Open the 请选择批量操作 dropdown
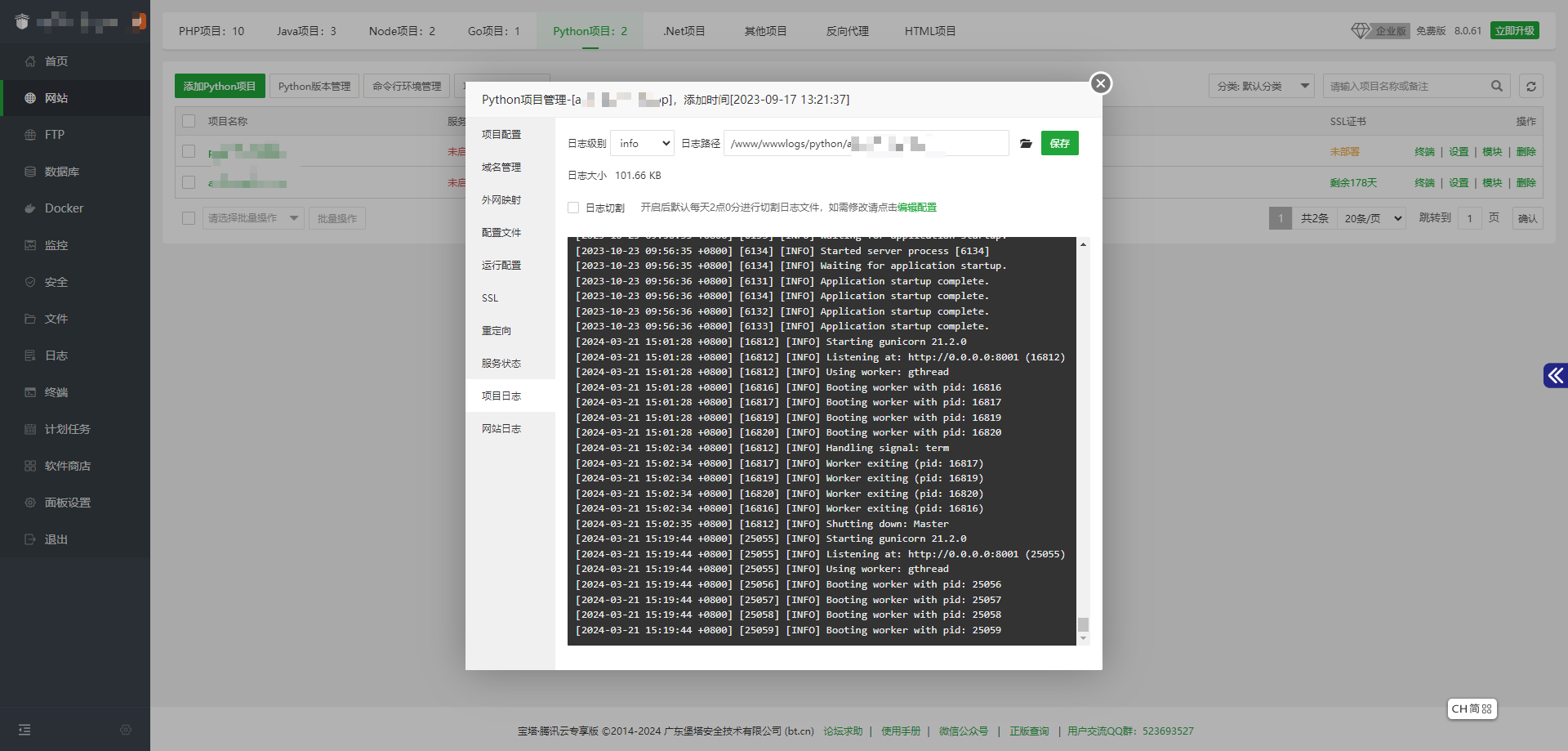Viewport: 1568px width, 751px height. [253, 218]
